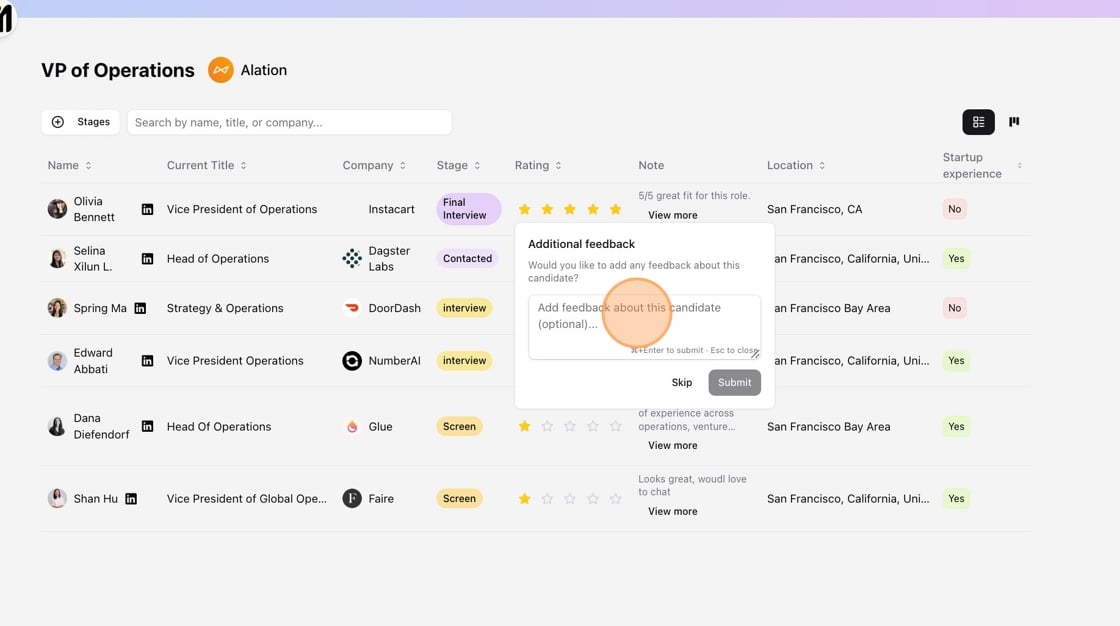Open Edward Abbati's interview stage badge
The width and height of the screenshot is (1120, 626).
(x=464, y=361)
